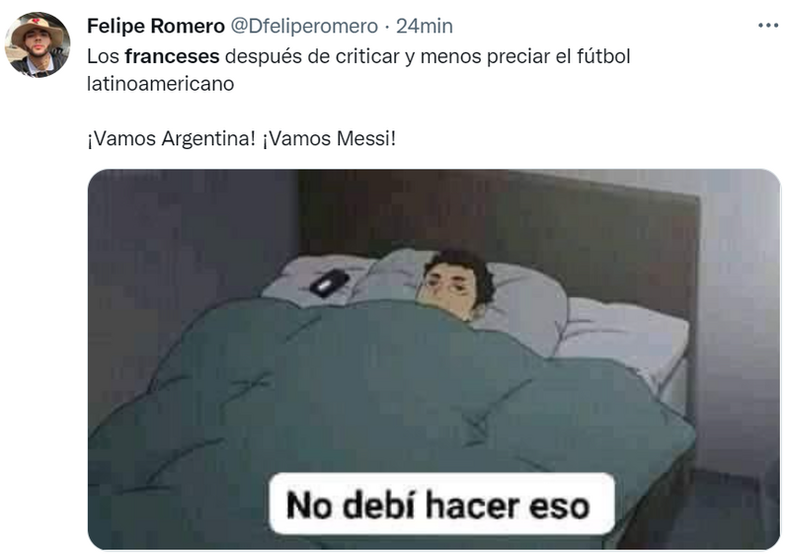
Task: Click the ¡Vamos Messi! phrase
Action: pyautogui.click(x=328, y=138)
